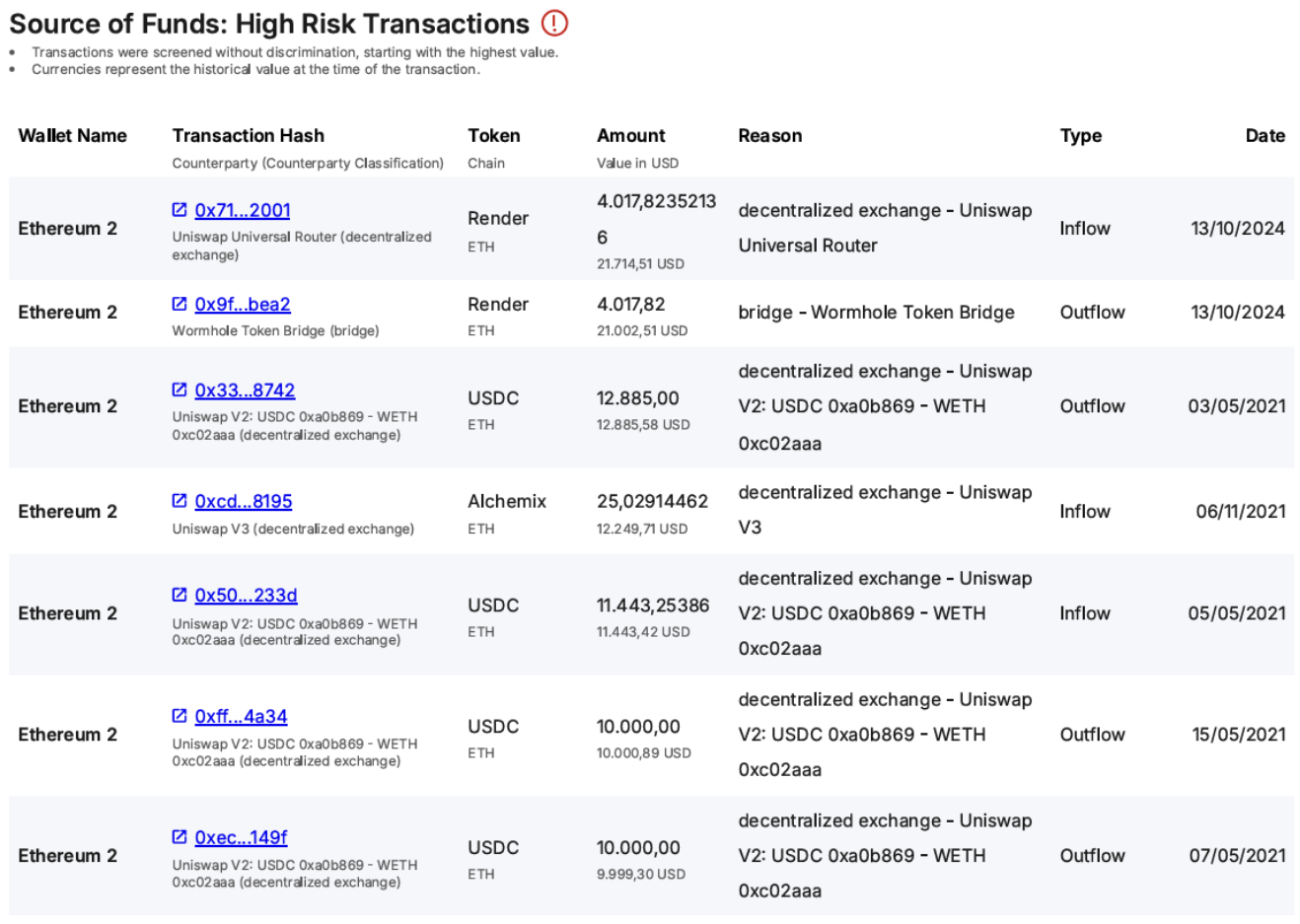The image size is (1300, 924).
Task: Select the Transaction Hash column header
Action: pyautogui.click(x=248, y=136)
